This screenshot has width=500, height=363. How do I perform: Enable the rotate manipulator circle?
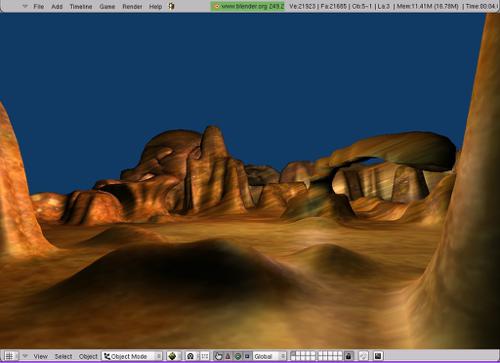[238, 356]
